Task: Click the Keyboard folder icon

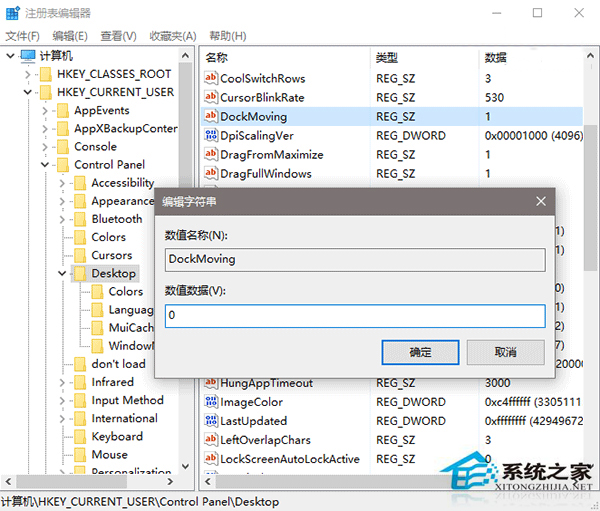Action: point(80,437)
